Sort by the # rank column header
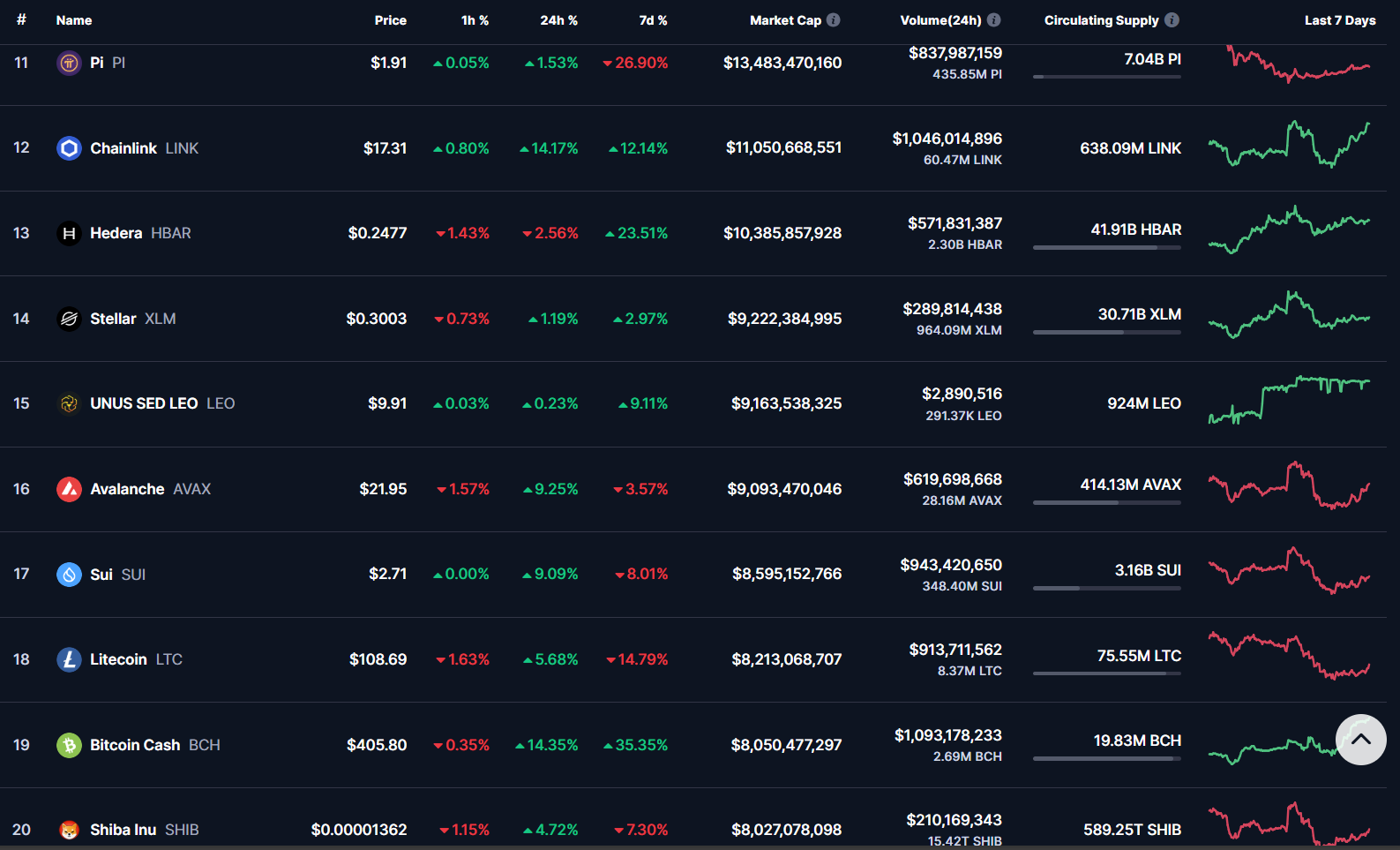 coord(21,19)
